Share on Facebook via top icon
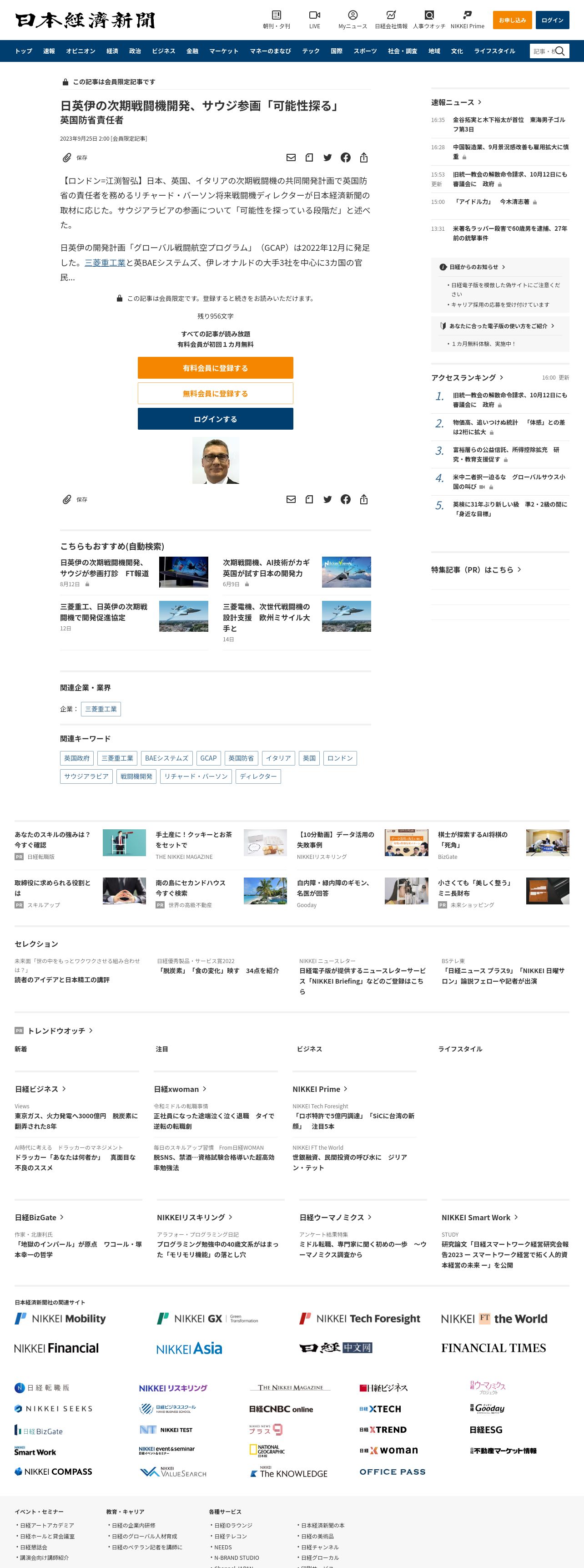 pyautogui.click(x=346, y=157)
